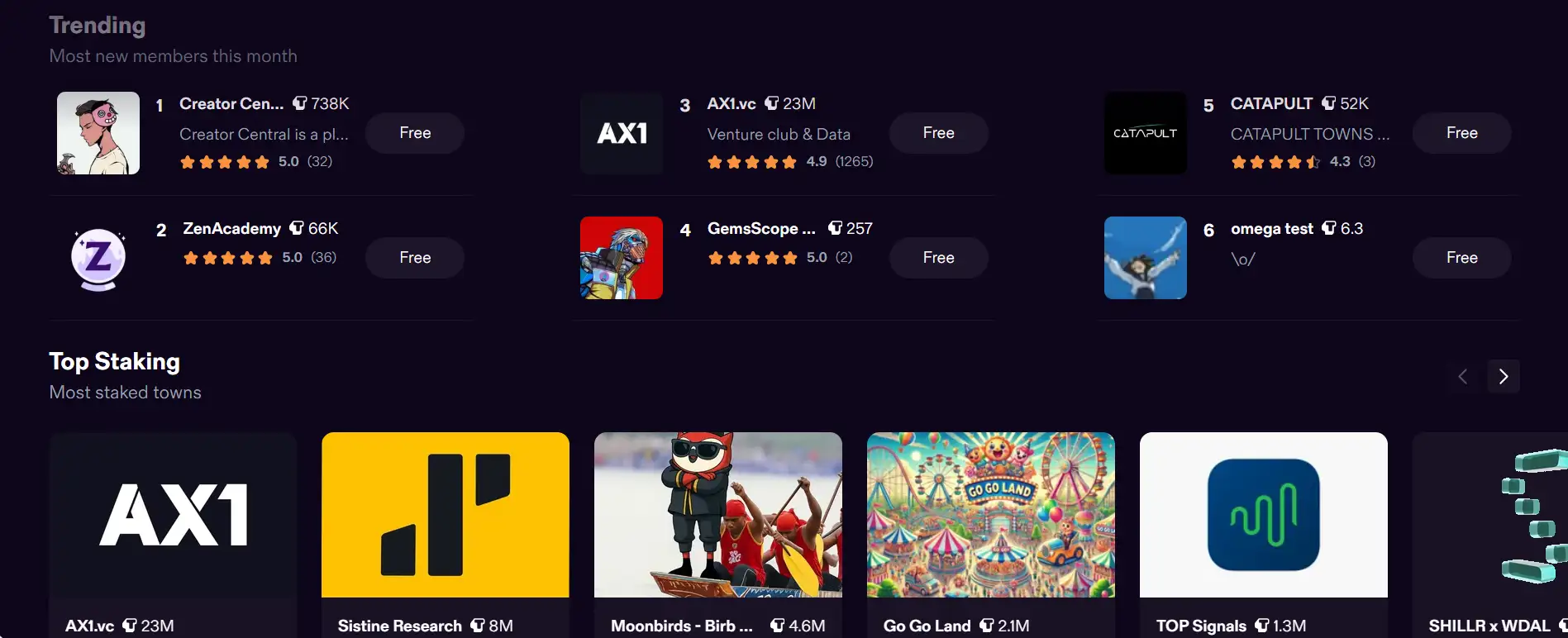Open the Sistine Research yellow card
1568x638 pixels.
(x=446, y=515)
